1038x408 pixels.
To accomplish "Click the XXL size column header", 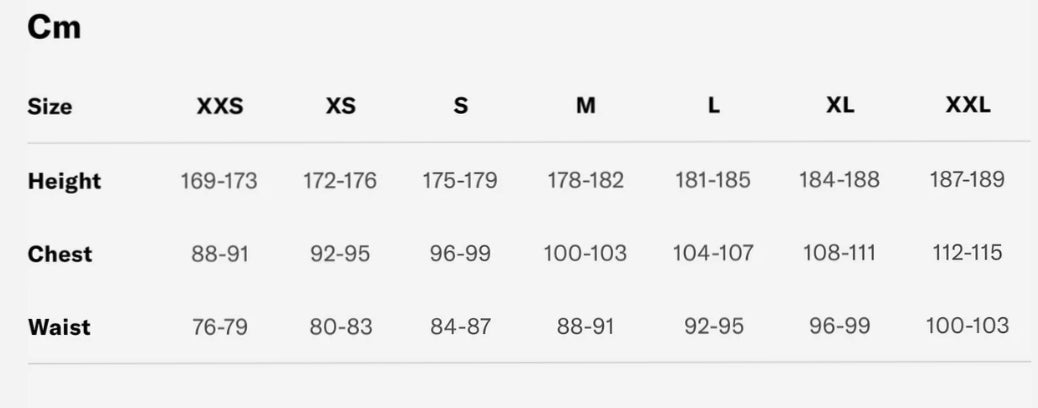I will (x=968, y=106).
